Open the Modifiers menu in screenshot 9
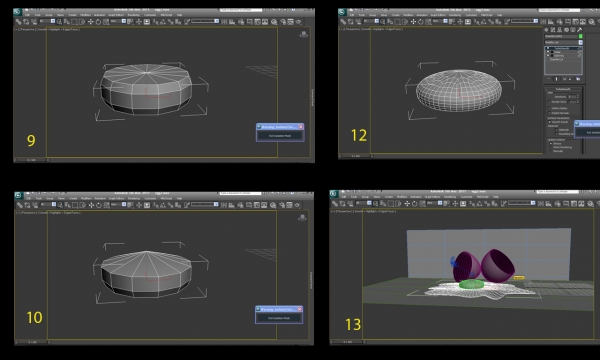Screen dimensions: 600x360 [x=85, y=15]
